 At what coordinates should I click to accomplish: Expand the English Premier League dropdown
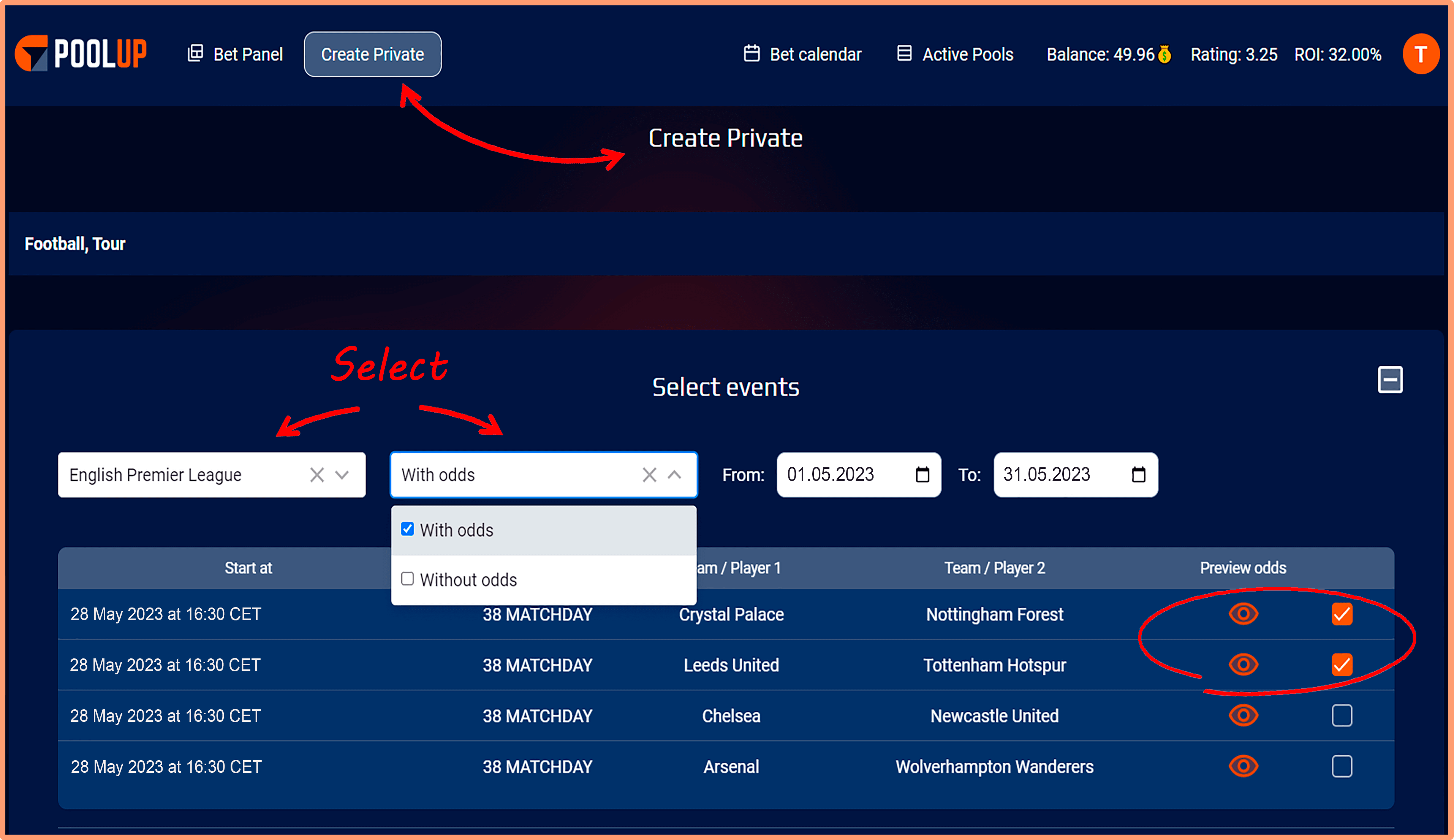(342, 475)
